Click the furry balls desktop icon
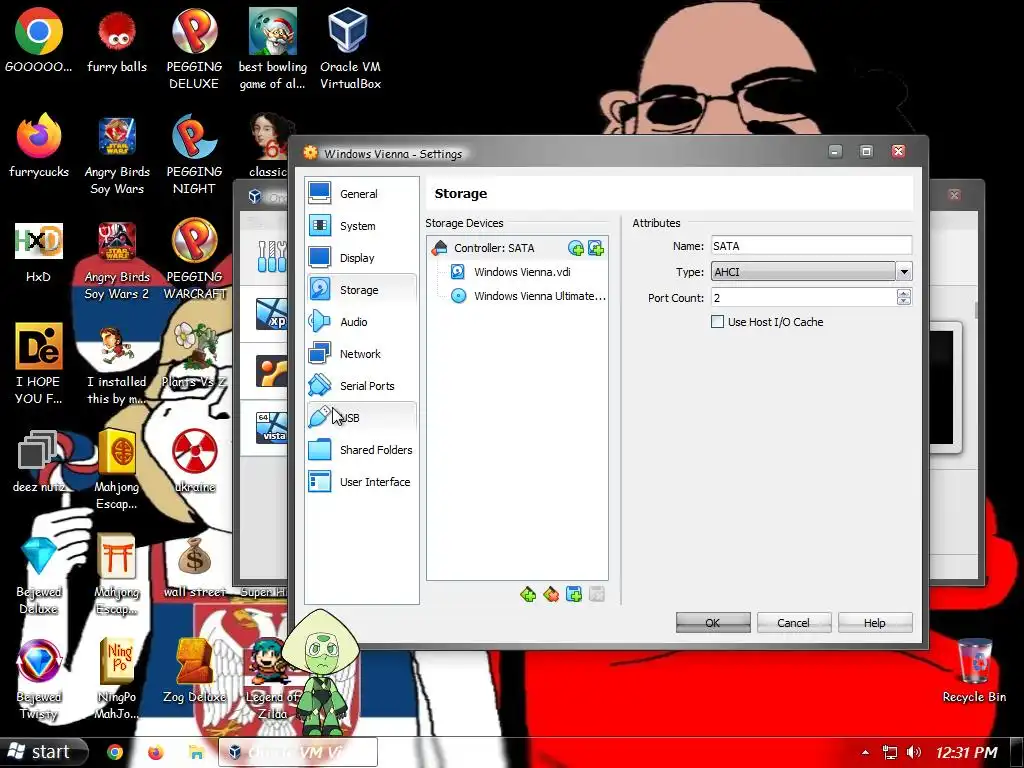1024x768 pixels. (117, 40)
